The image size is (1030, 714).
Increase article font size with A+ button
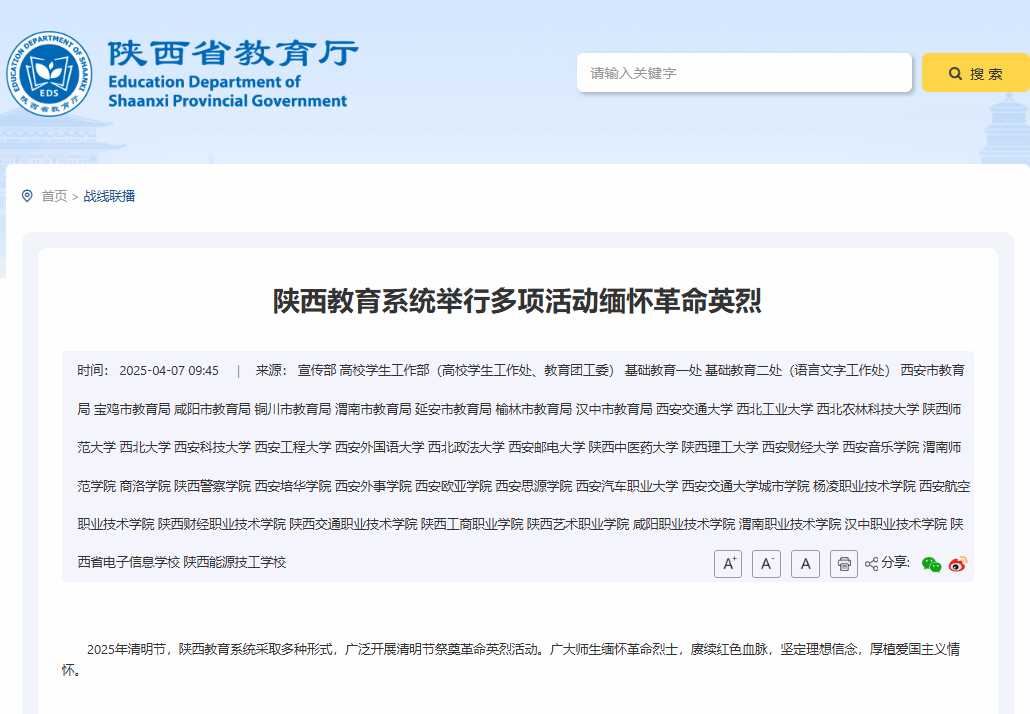[727, 564]
